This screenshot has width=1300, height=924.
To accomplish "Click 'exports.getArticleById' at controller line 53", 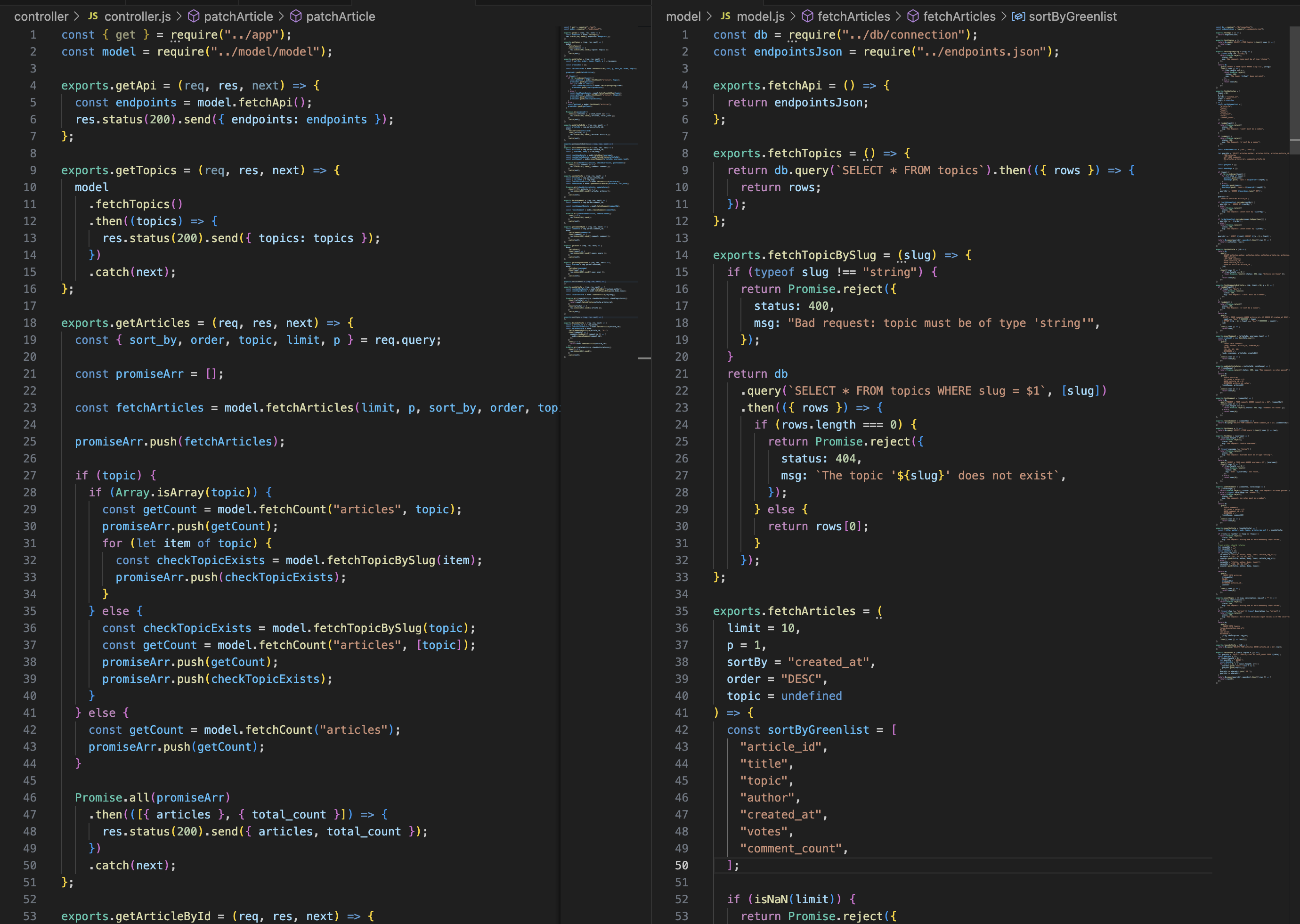I will pos(136,916).
